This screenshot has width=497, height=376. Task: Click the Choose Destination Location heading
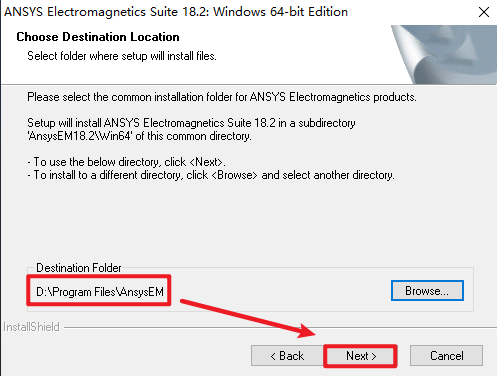click(98, 37)
